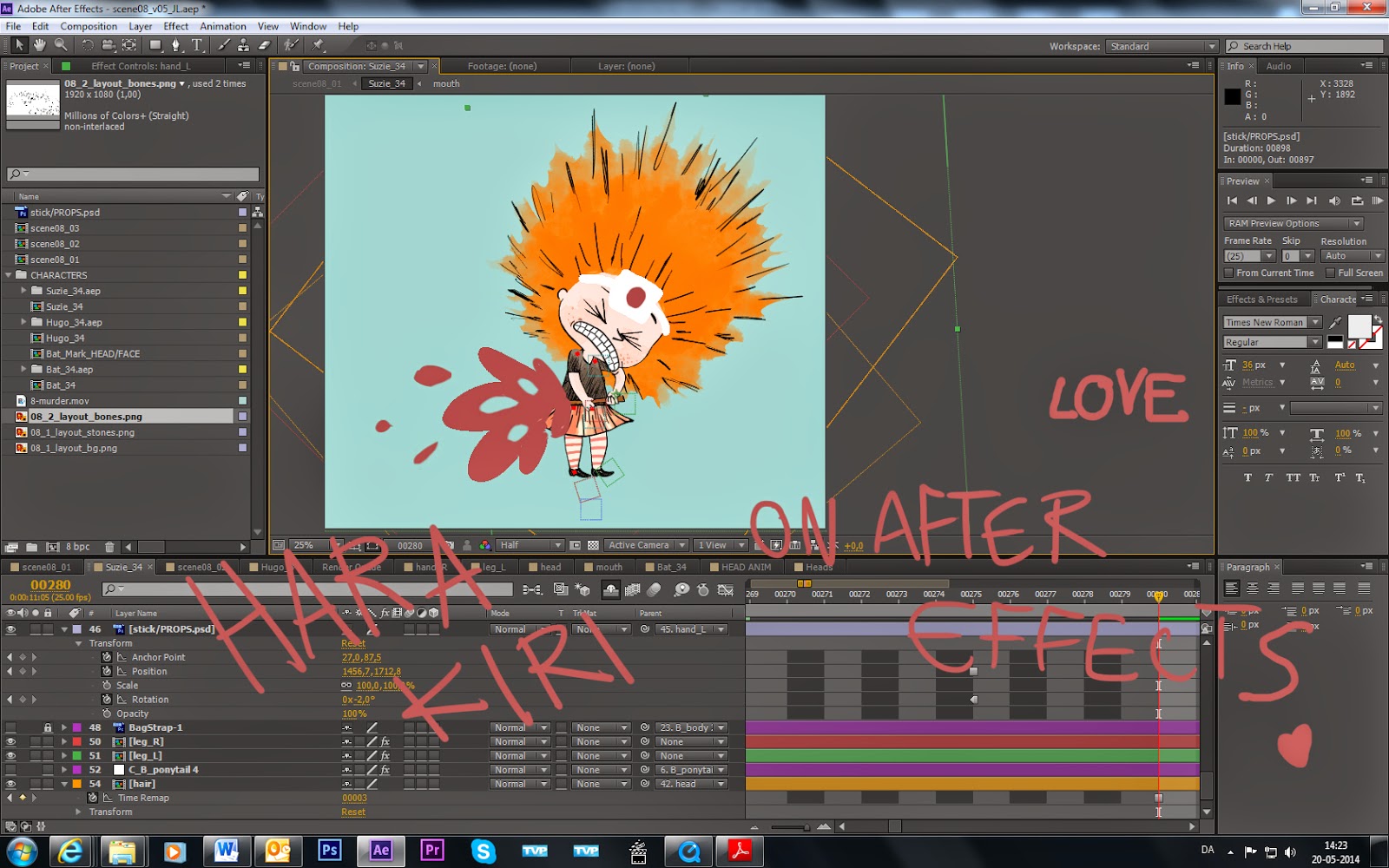Screen dimensions: 1389x868
Task: Select the Brush tool
Action: click(224, 45)
